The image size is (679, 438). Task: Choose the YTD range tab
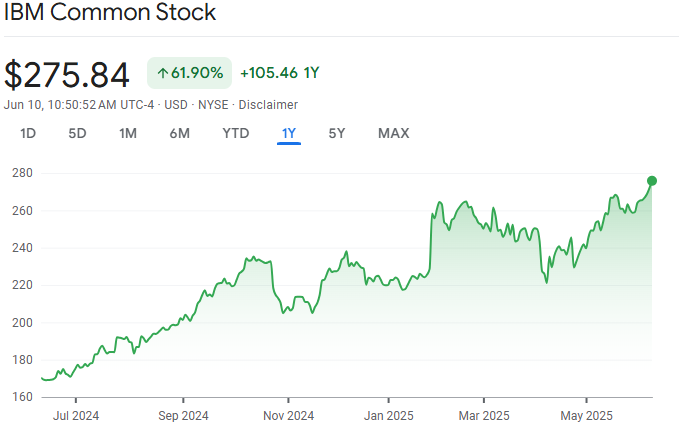(x=236, y=133)
